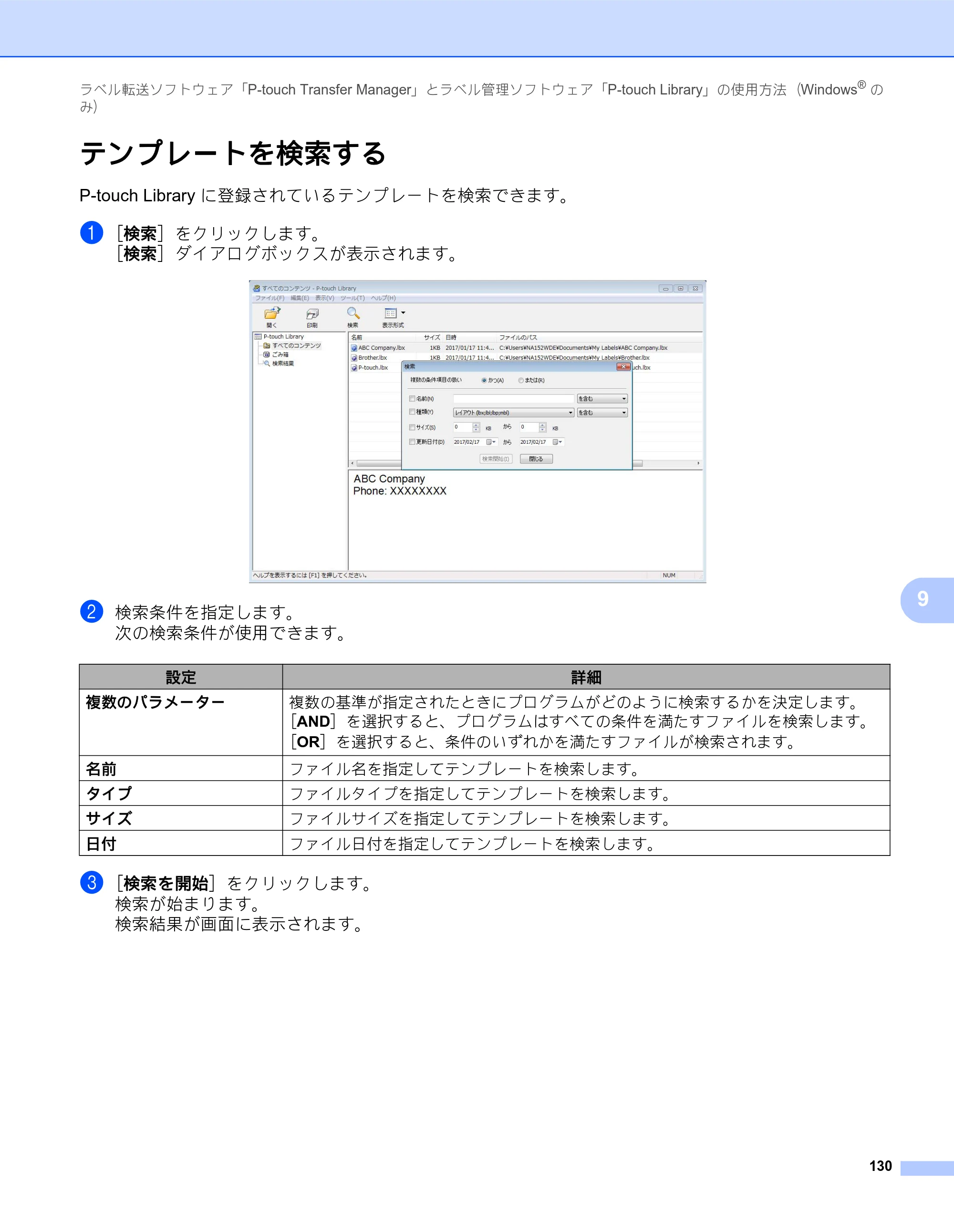954x1232 pixels.
Task: Open the レイアウト file type dropdown
Action: [513, 412]
